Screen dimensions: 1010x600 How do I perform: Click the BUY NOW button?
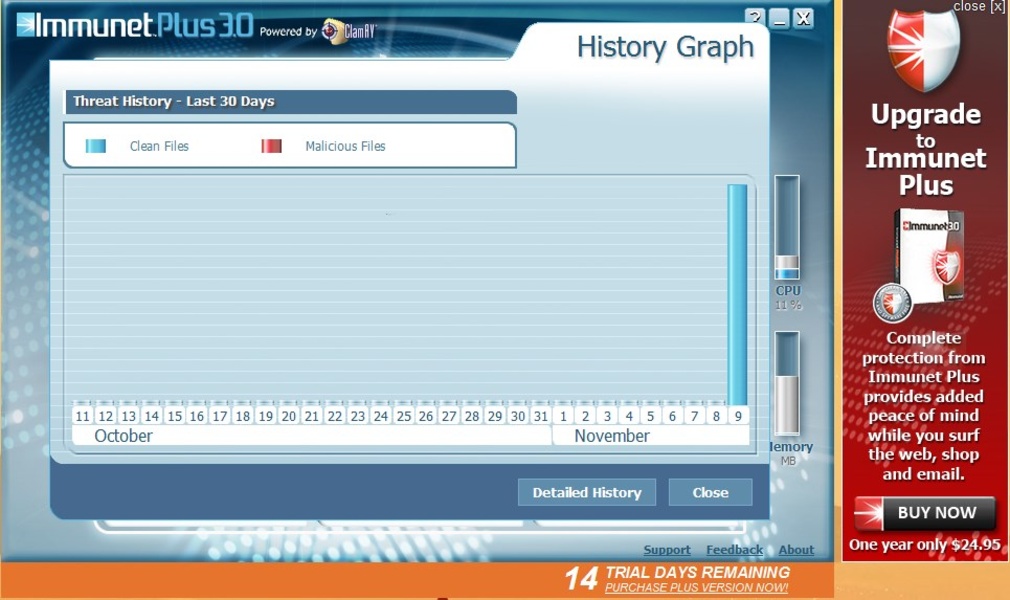tap(924, 513)
